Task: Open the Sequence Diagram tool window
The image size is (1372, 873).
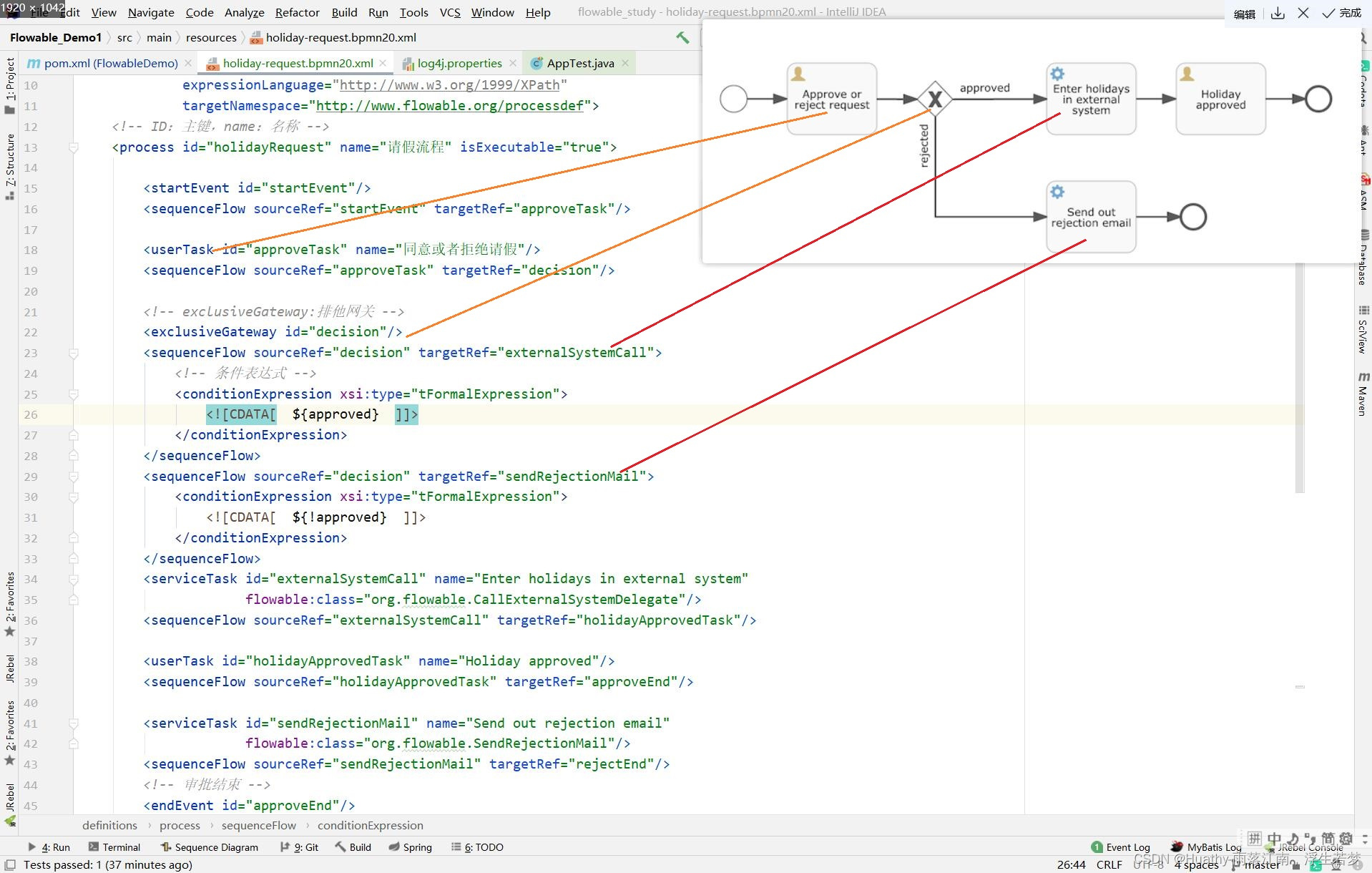Action: click(x=209, y=847)
